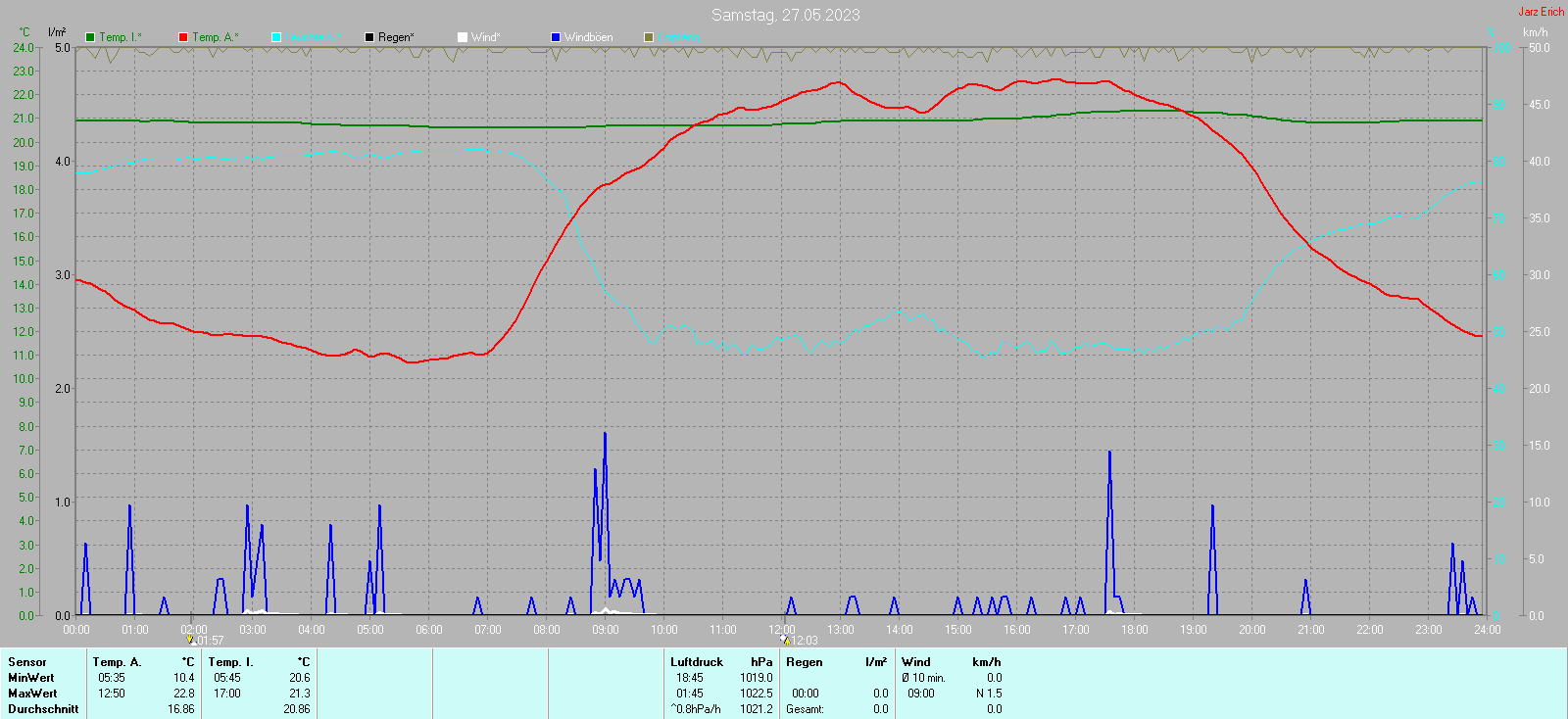Image resolution: width=1568 pixels, height=719 pixels.
Task: Click the 'Luftdruck' column header
Action: 697,662
